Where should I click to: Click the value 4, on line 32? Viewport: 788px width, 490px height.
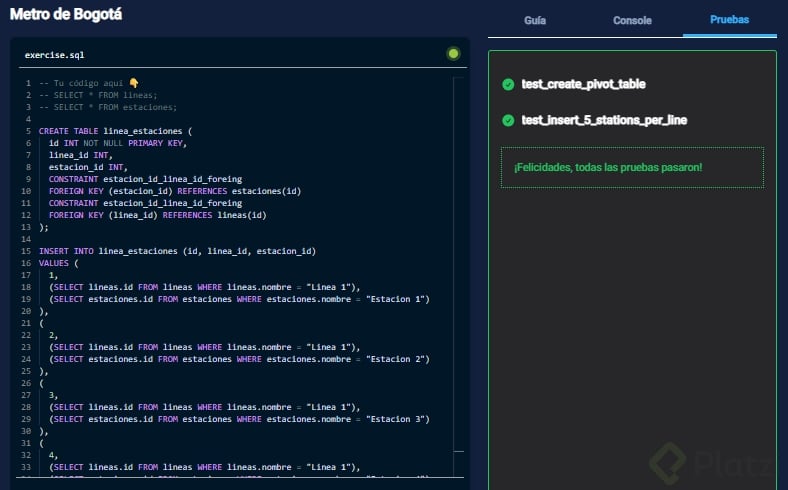pyautogui.click(x=53, y=455)
